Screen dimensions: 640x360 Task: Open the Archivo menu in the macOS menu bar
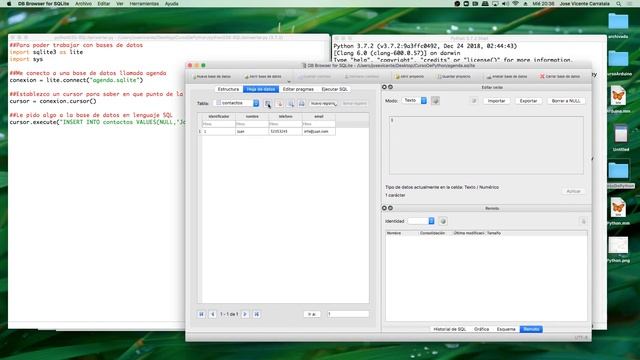(x=83, y=4)
